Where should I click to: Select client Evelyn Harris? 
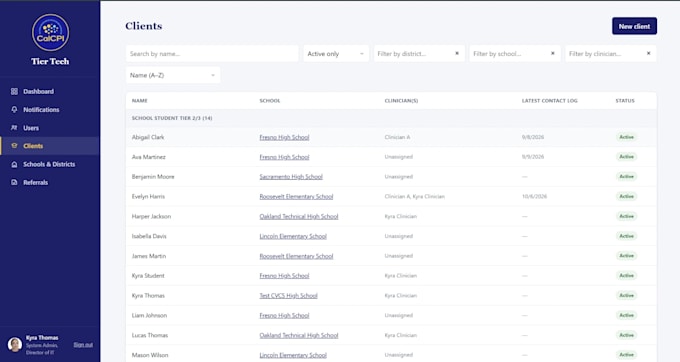(148, 197)
